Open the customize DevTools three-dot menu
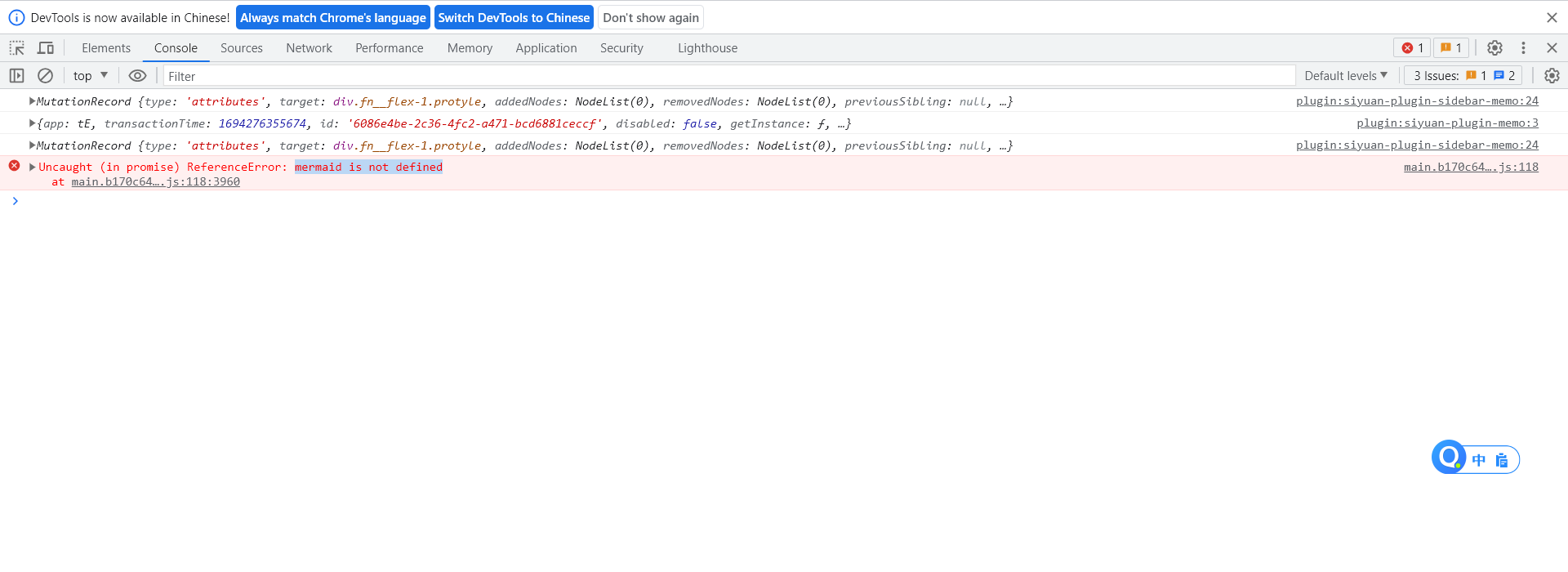This screenshot has height=572, width=1568. click(x=1523, y=48)
